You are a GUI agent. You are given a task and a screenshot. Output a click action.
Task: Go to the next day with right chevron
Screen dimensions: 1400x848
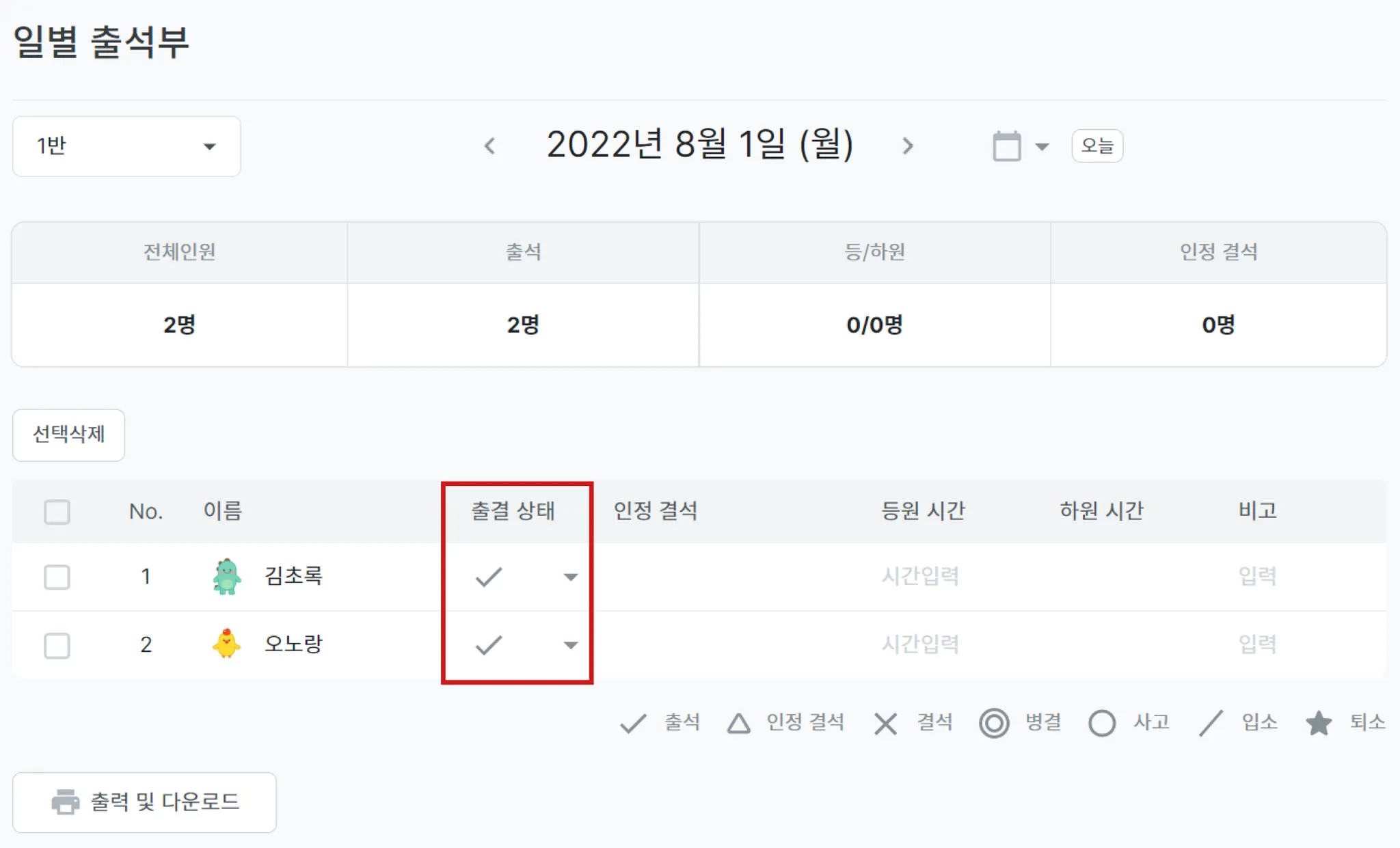click(x=908, y=146)
